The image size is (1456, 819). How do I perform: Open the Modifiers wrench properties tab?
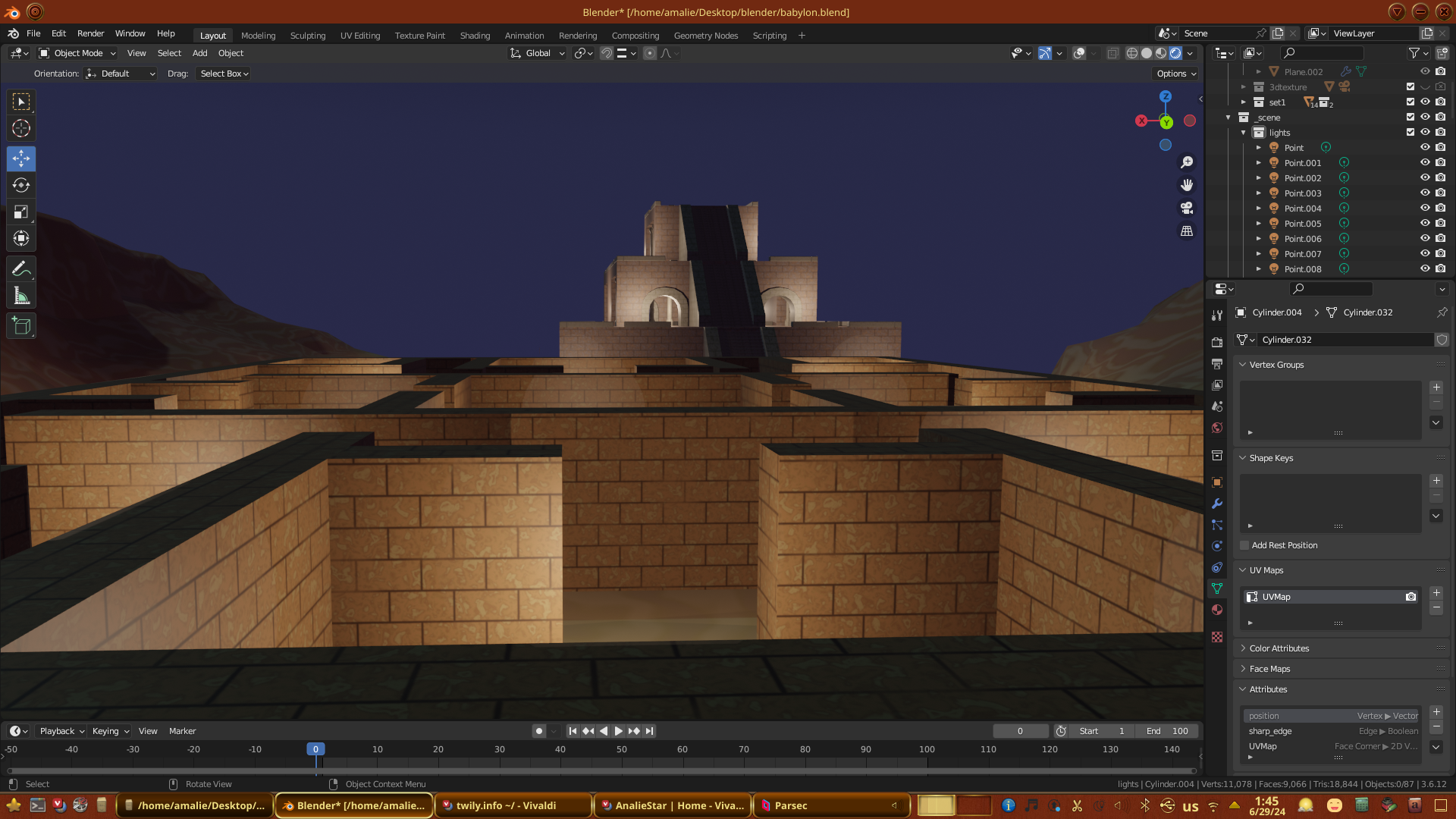click(x=1217, y=504)
